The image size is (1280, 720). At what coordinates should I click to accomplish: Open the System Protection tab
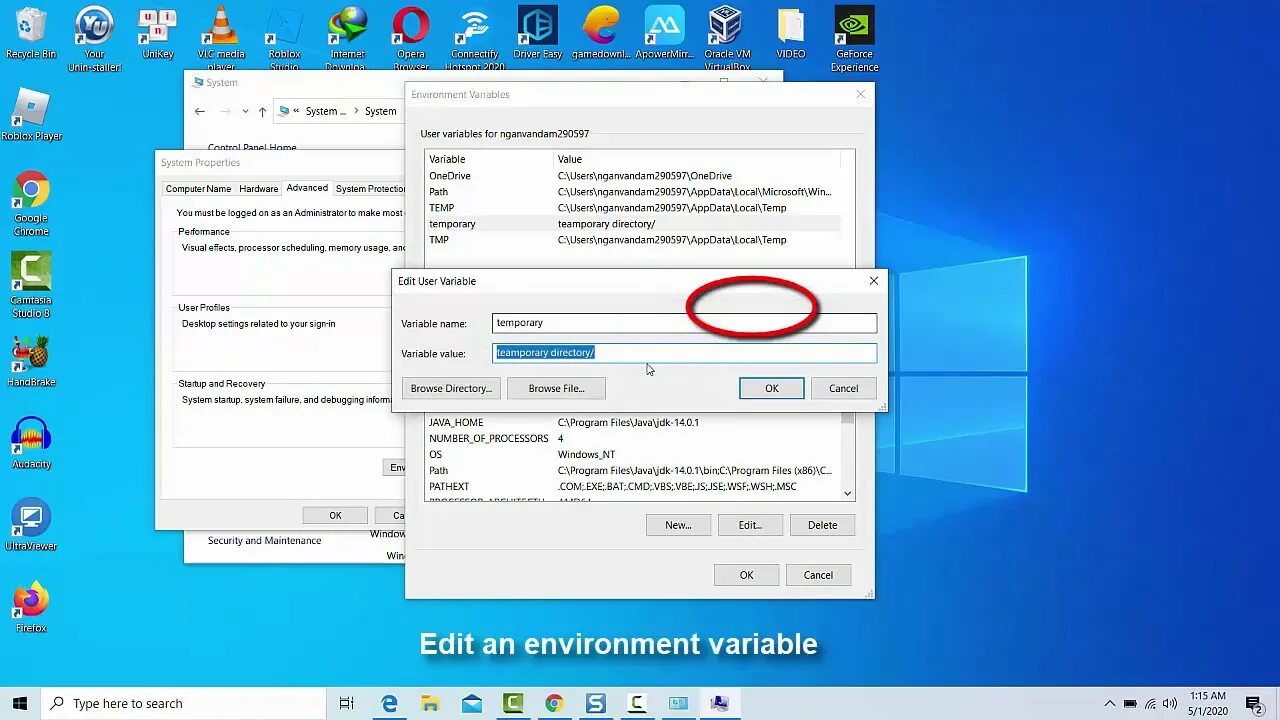pos(369,189)
